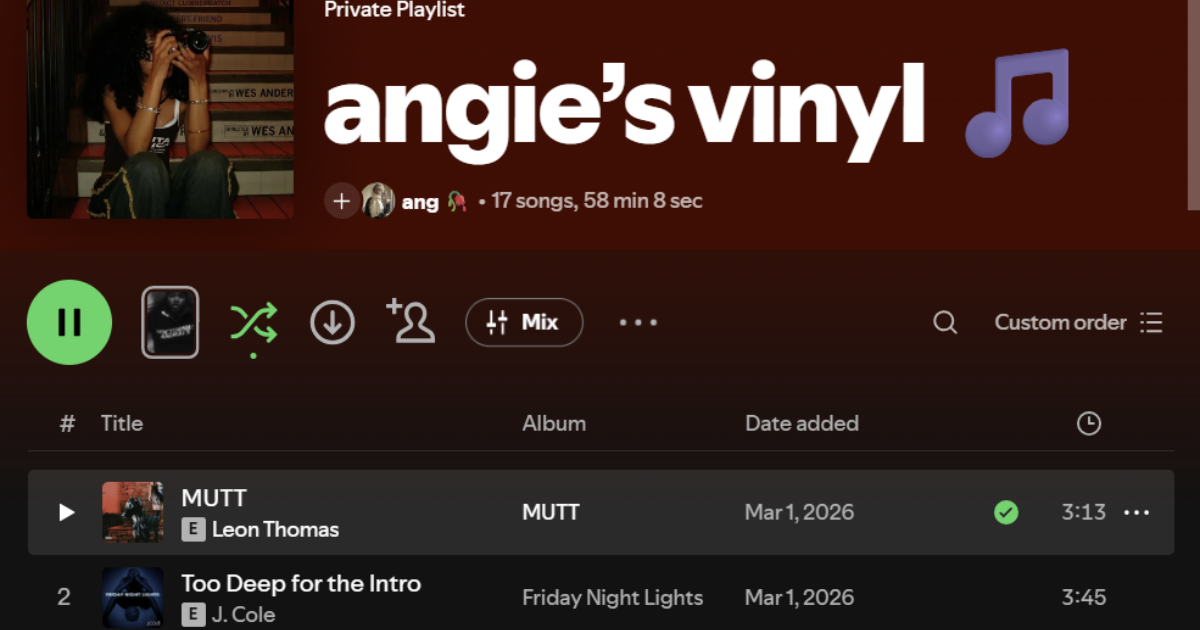Viewport: 1200px width, 630px height.
Task: Open the Custom order sort dropdown
Action: [x=1078, y=322]
